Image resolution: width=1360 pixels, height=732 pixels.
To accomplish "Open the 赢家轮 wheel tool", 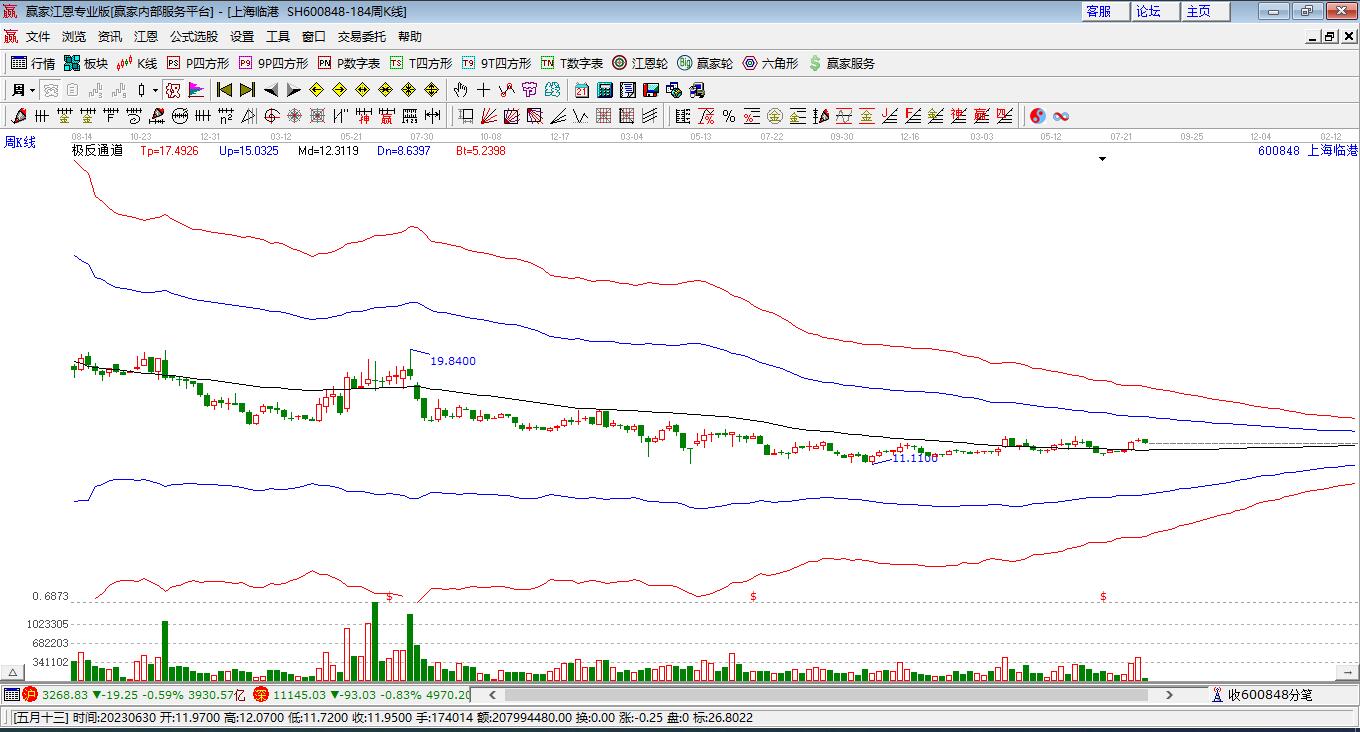I will (705, 63).
